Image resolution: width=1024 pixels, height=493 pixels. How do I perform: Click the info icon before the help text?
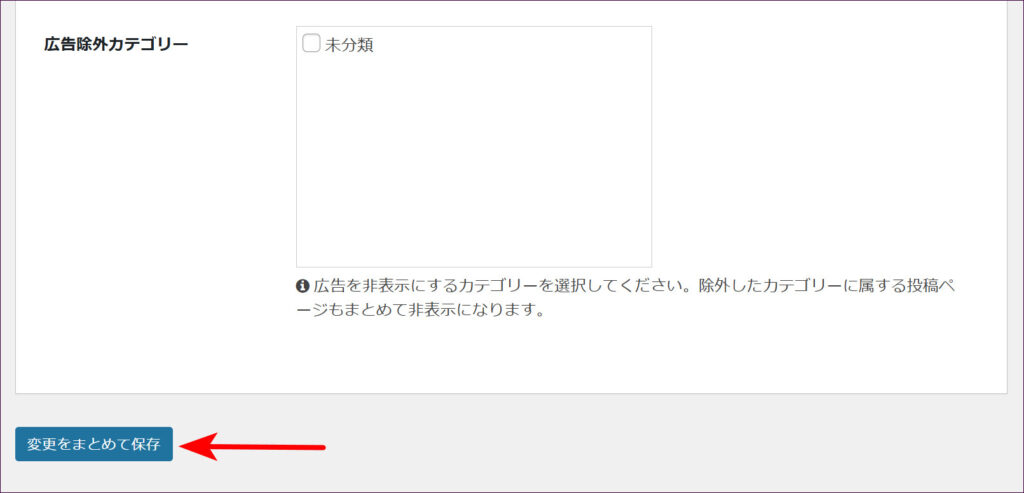[x=303, y=286]
